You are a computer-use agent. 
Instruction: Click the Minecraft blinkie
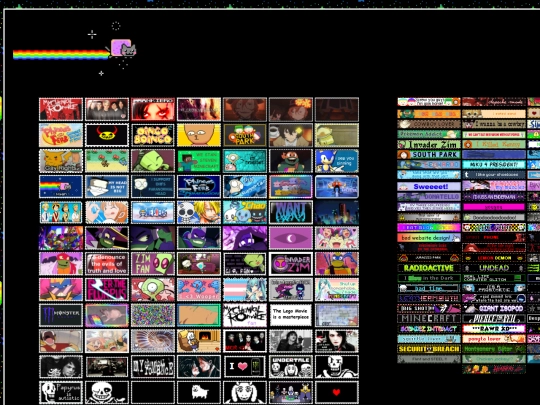pos(429,319)
